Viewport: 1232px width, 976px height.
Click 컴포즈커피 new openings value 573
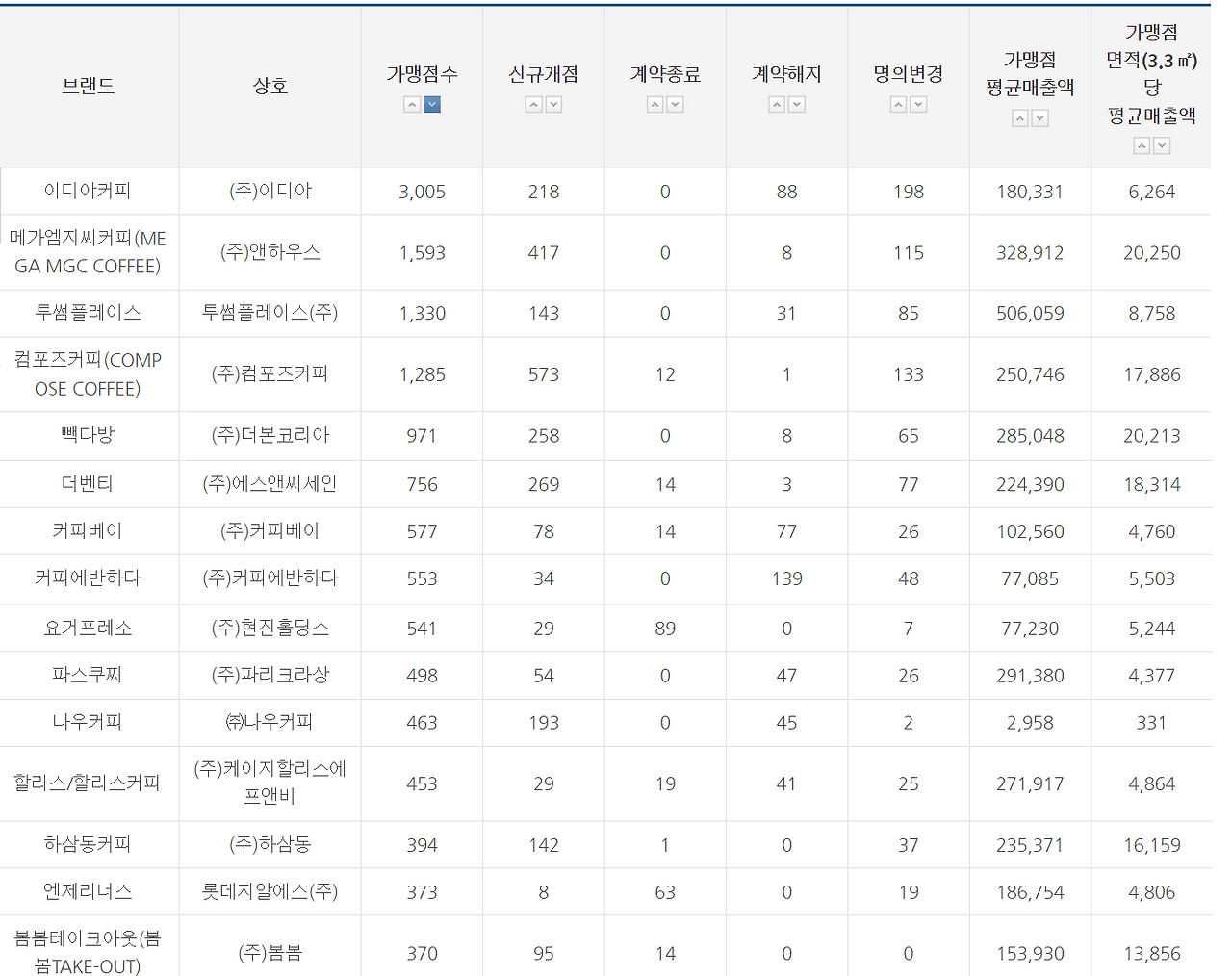pyautogui.click(x=544, y=374)
